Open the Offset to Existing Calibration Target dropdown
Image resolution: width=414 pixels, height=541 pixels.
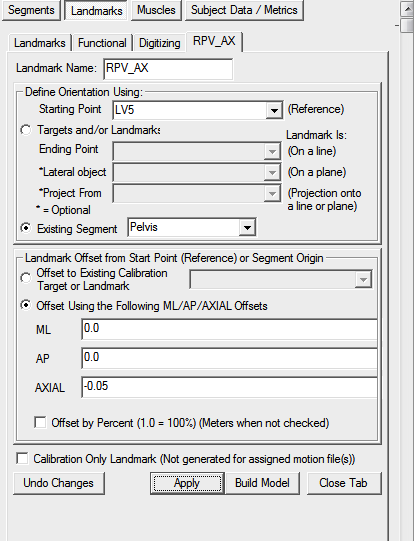click(363, 279)
